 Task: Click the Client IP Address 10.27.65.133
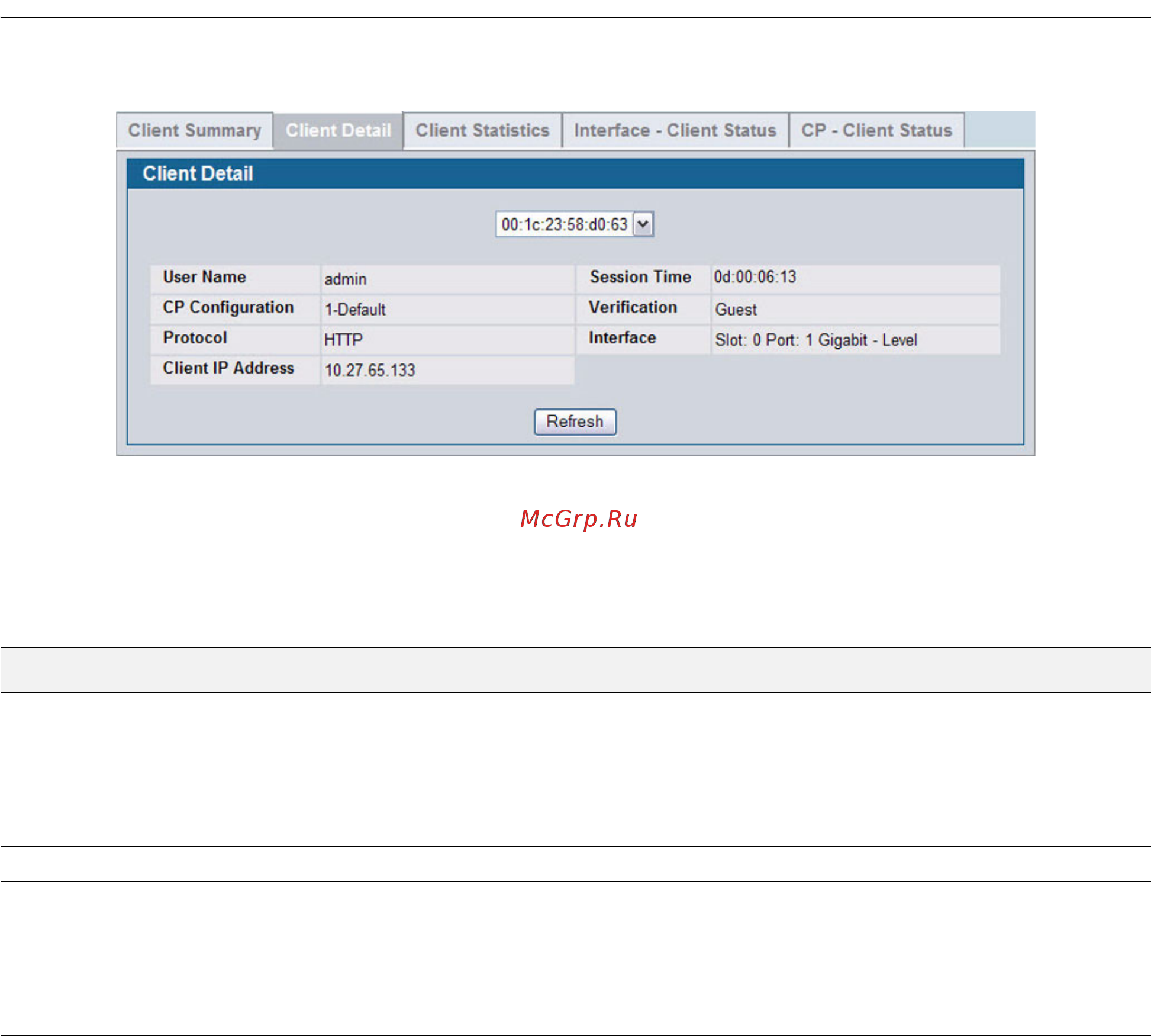tap(370, 370)
